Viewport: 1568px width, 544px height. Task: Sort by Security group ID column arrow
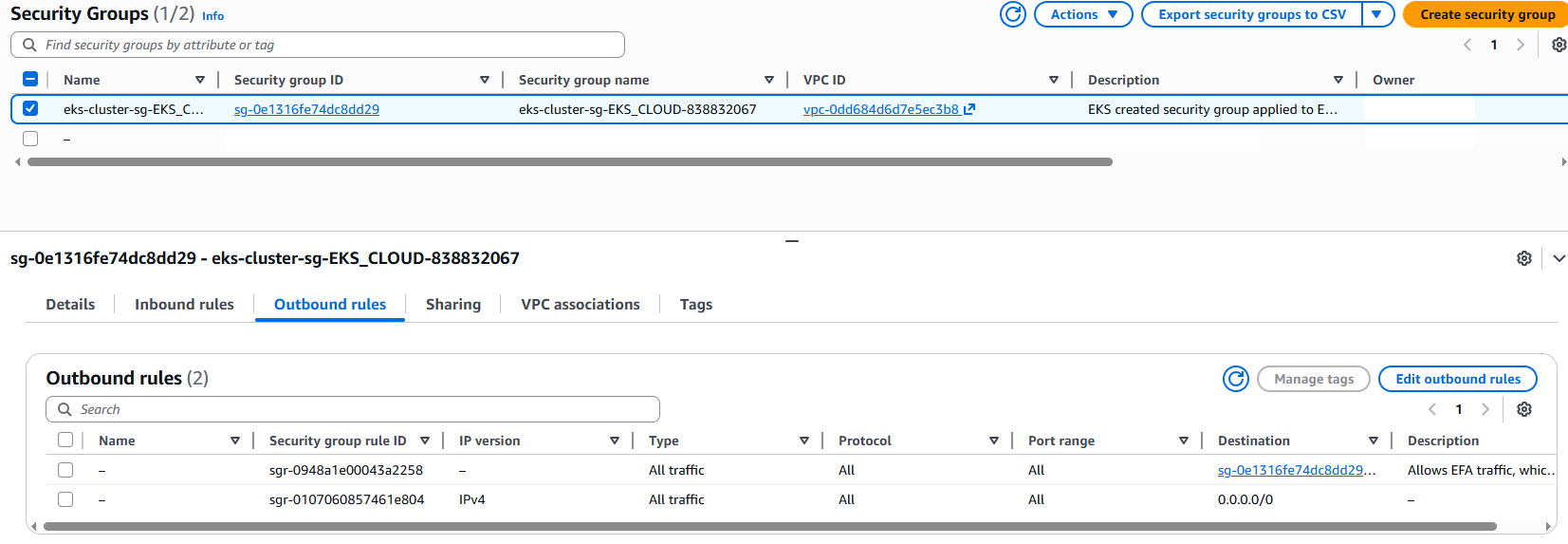click(x=485, y=80)
